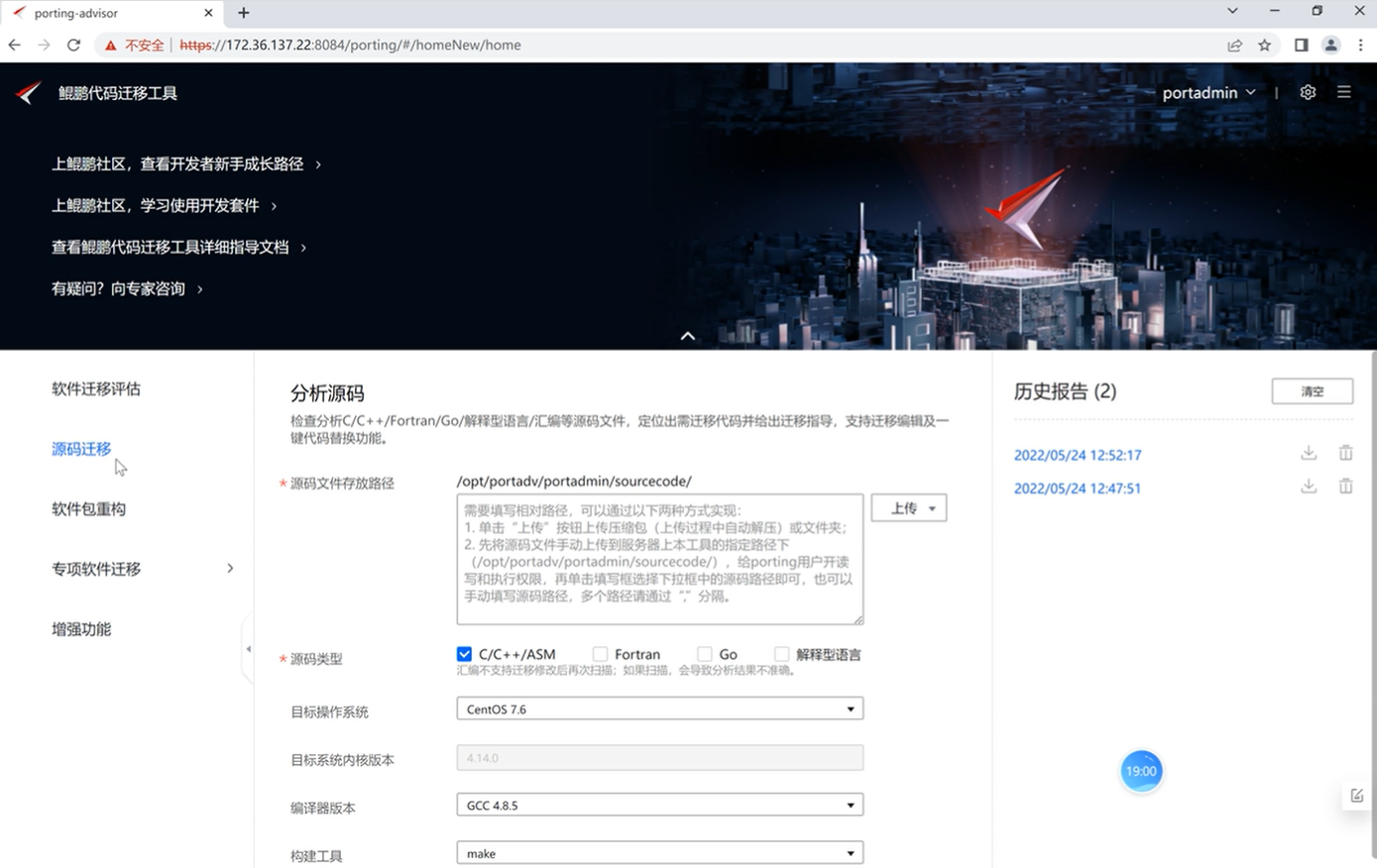This screenshot has width=1377, height=868.
Task: Click the /opt/portadv/portadmin/sourcecode/ path text
Action: point(574,481)
